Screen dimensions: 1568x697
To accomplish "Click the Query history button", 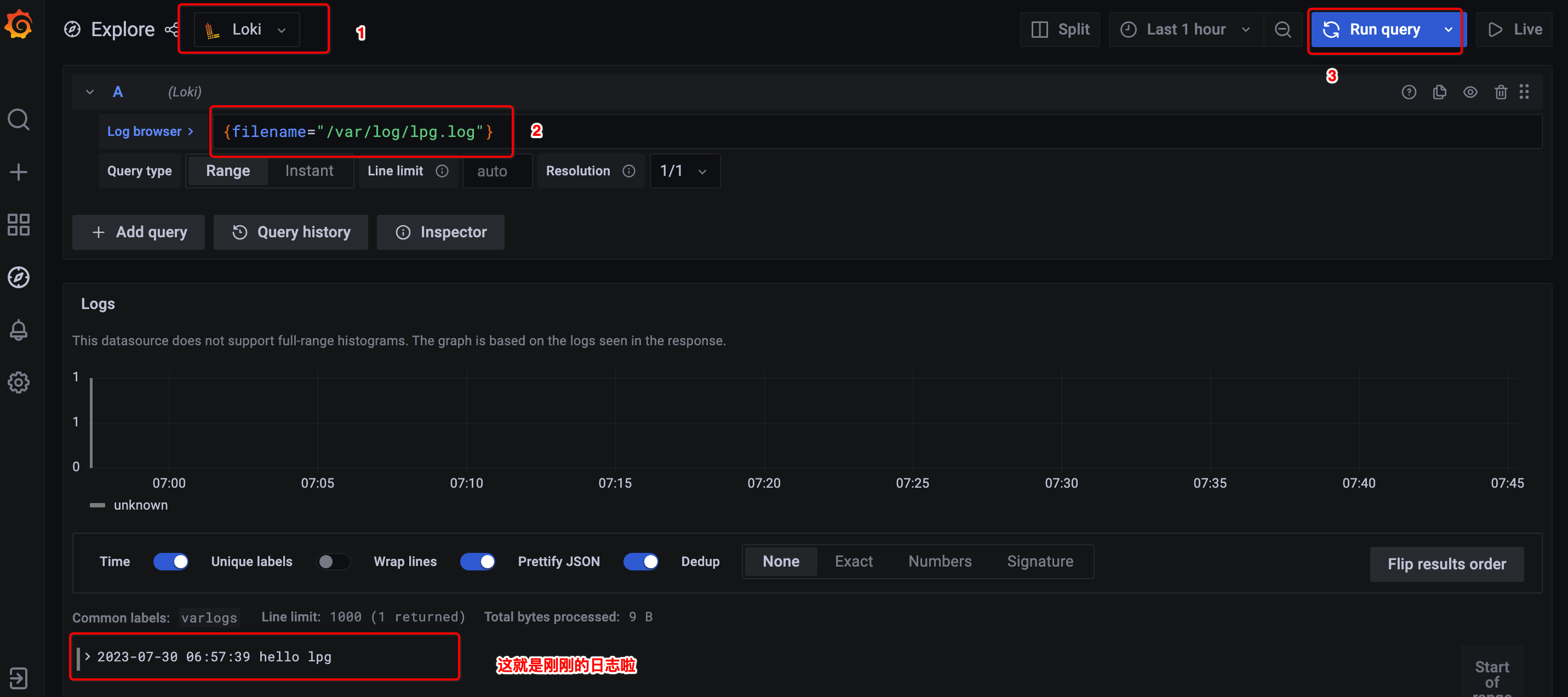I will coord(291,232).
